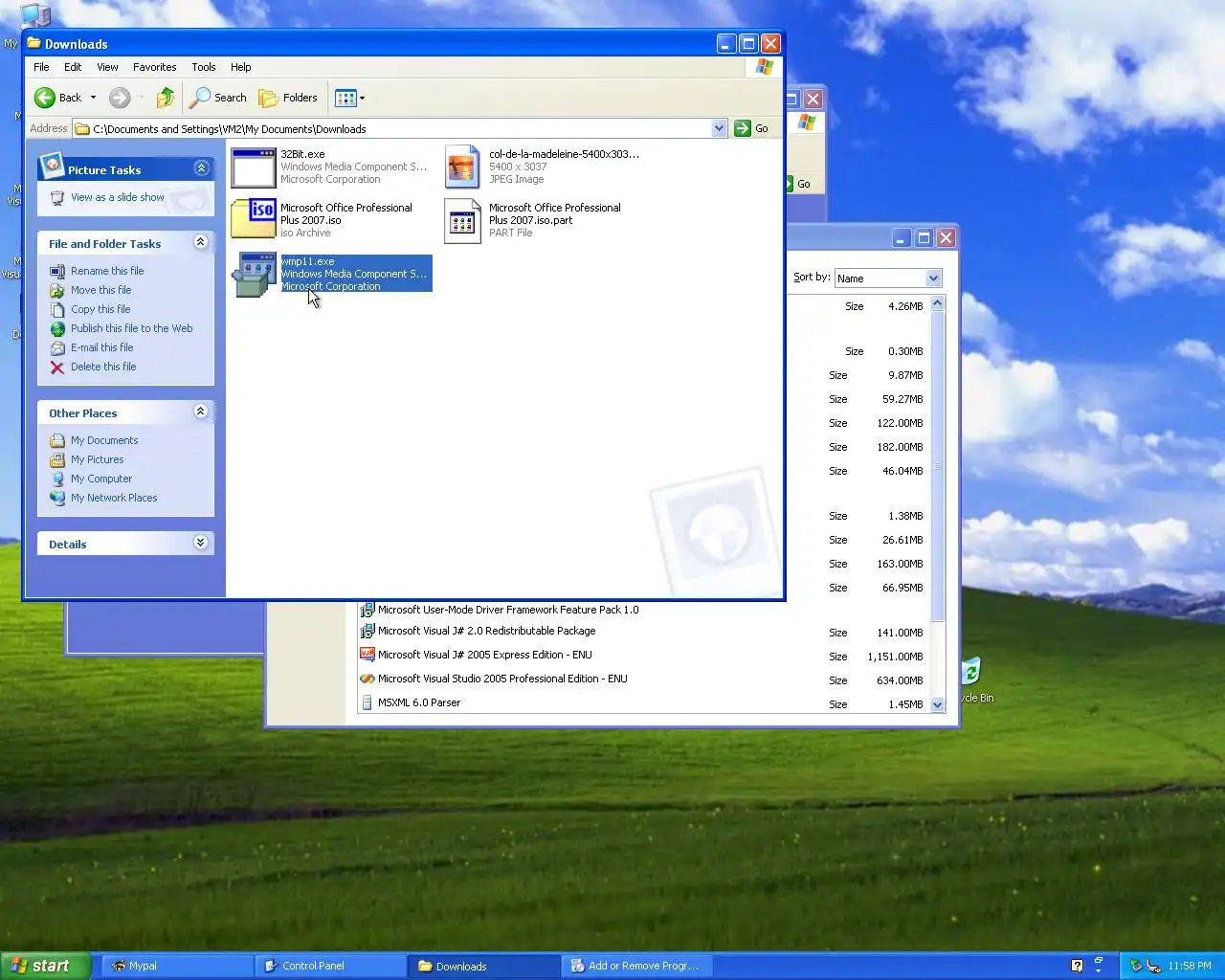The width and height of the screenshot is (1225, 980).
Task: Click Delete this file
Action: pyautogui.click(x=103, y=367)
